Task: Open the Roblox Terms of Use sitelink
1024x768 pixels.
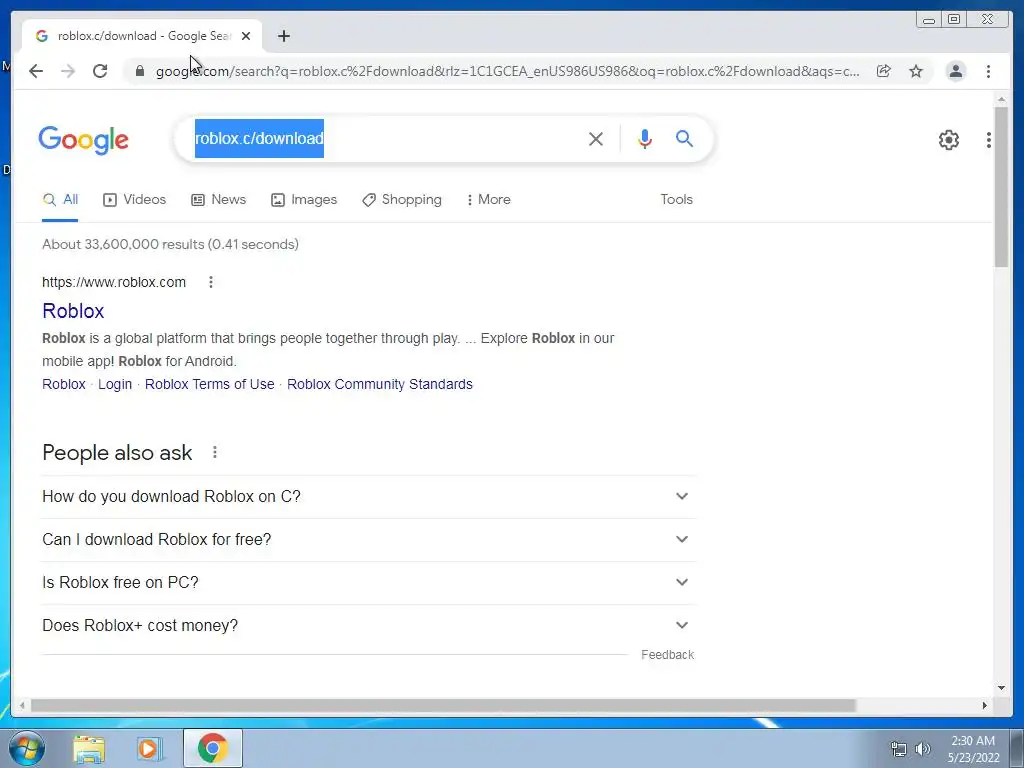Action: (x=210, y=384)
